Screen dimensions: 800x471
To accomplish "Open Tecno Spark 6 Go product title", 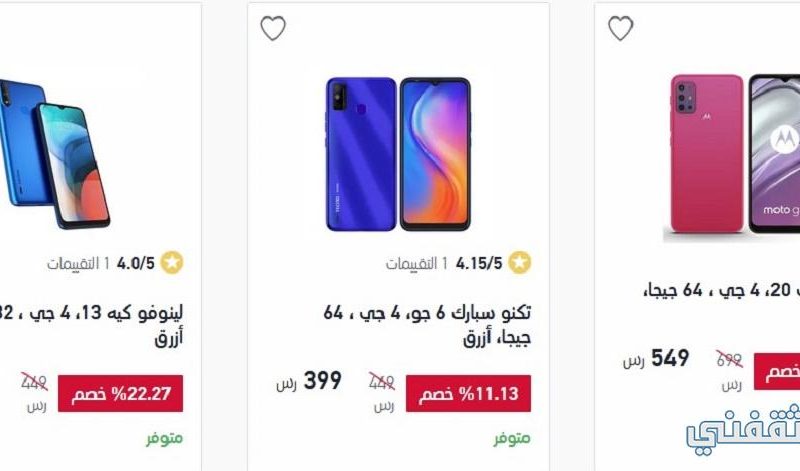I will click(x=428, y=325).
